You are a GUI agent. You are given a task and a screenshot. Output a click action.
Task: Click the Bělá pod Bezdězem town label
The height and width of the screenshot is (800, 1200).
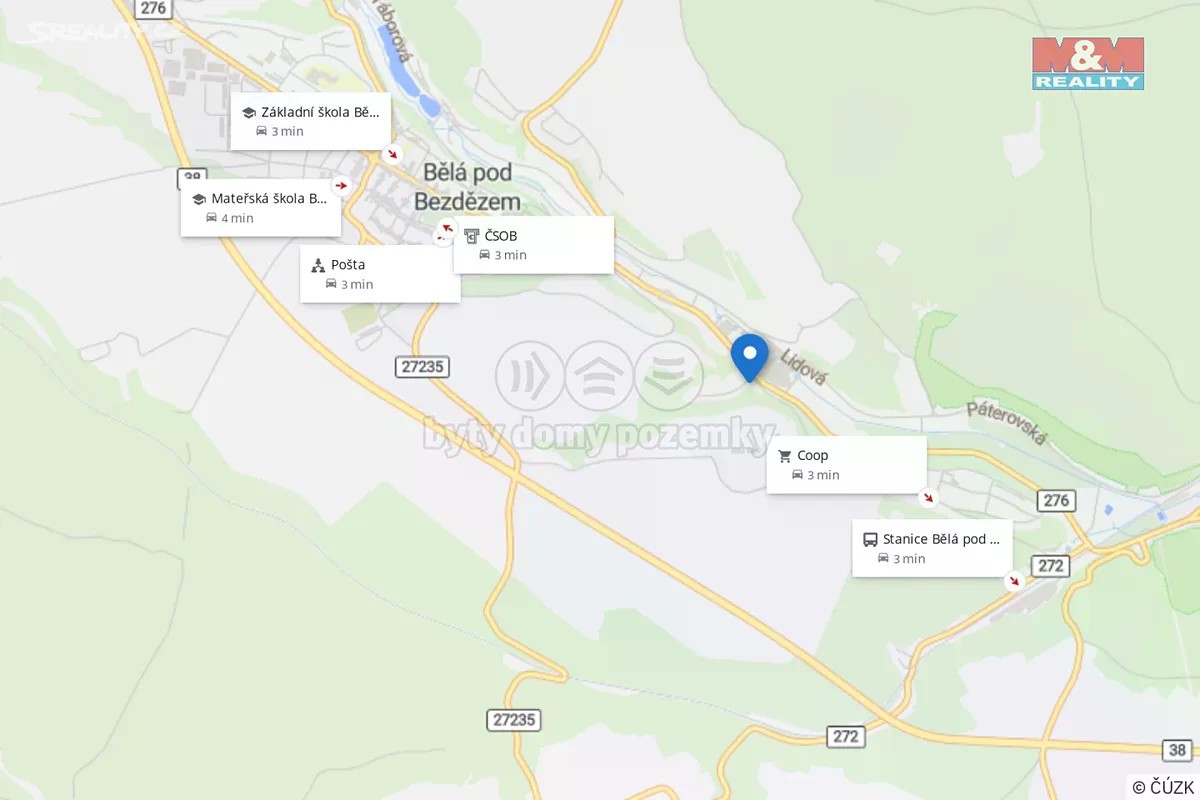tap(468, 186)
